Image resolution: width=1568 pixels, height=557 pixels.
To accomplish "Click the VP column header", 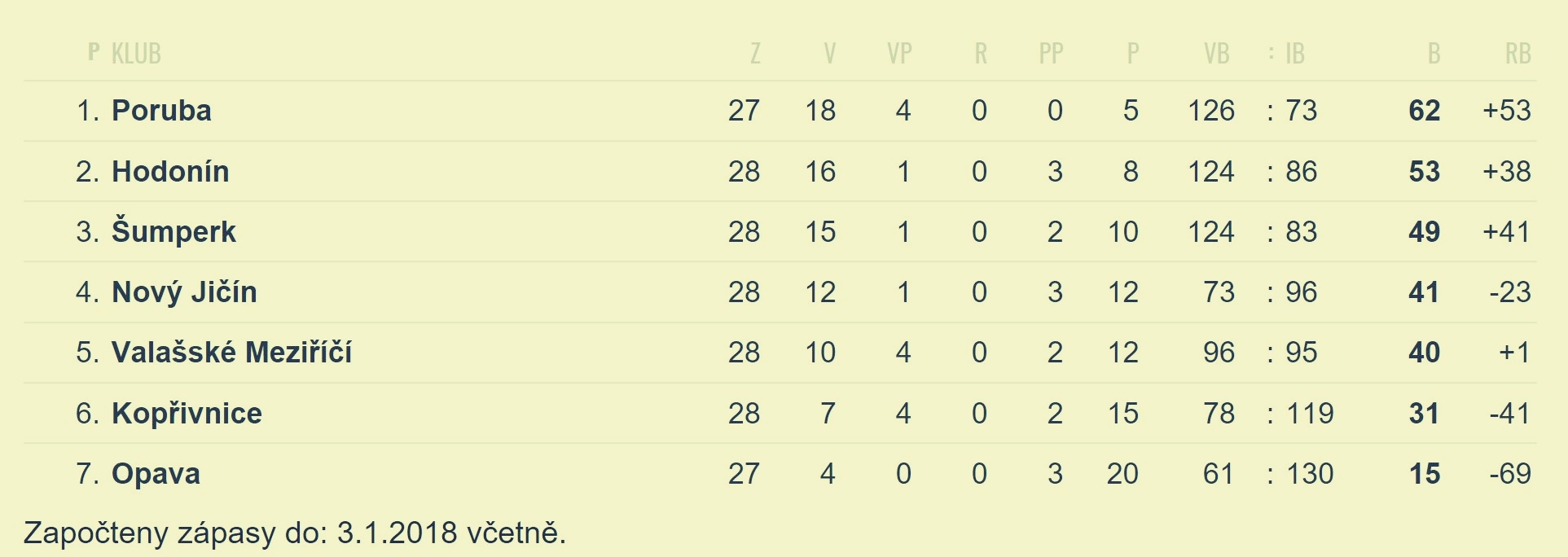I will (x=899, y=54).
